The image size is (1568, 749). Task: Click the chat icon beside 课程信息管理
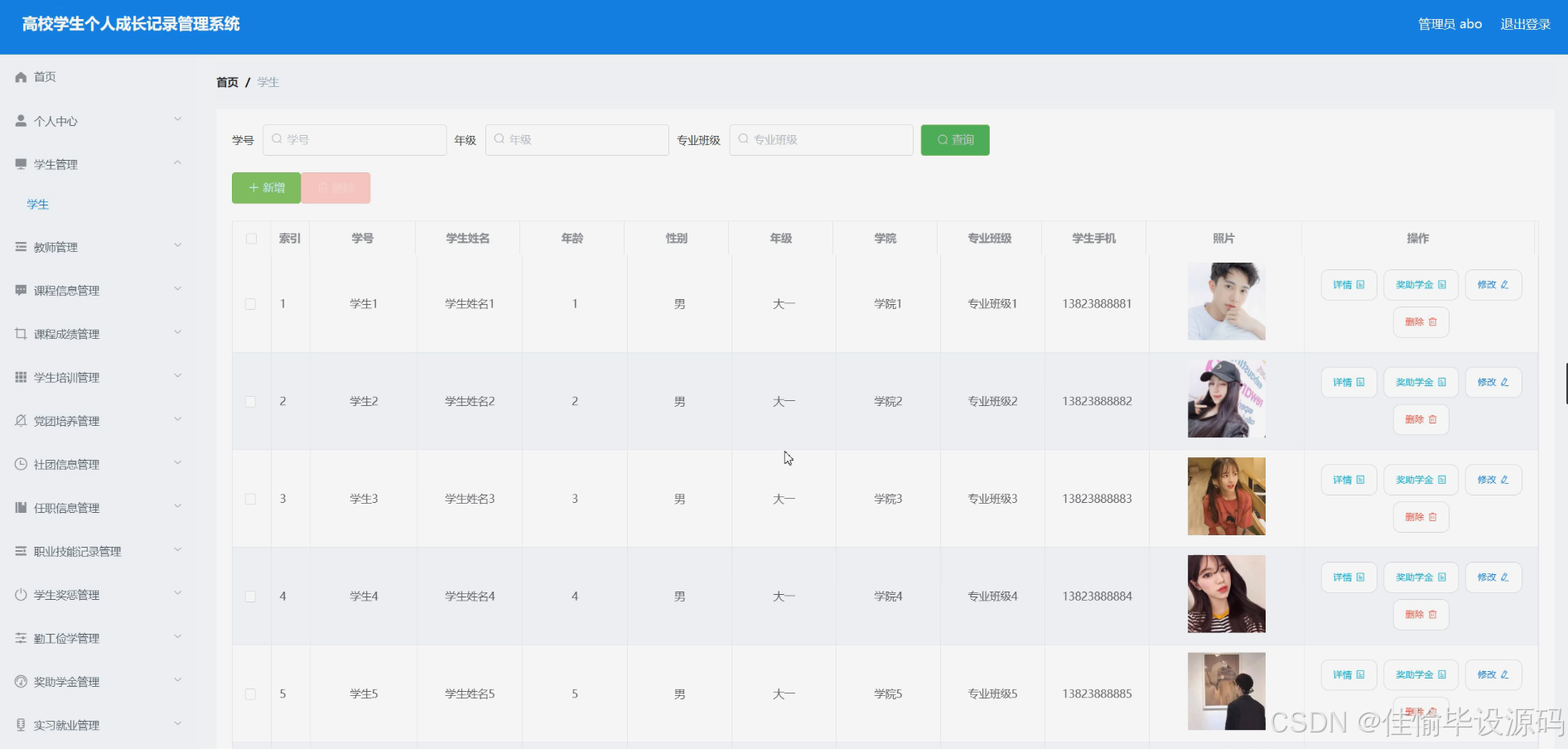click(21, 290)
